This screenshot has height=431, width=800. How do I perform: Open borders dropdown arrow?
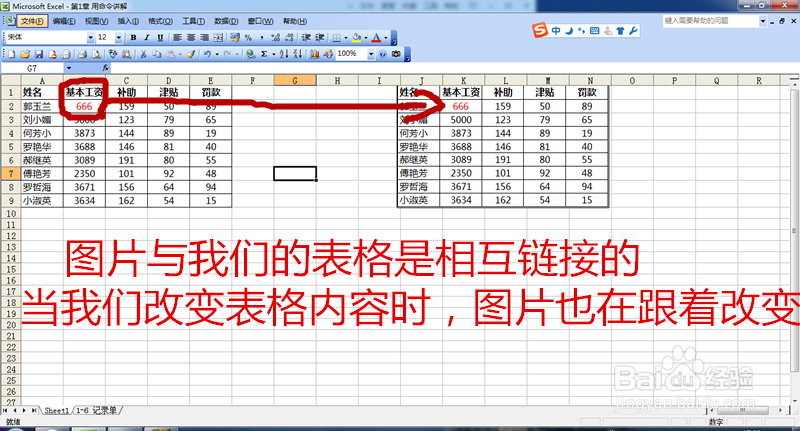coord(346,37)
